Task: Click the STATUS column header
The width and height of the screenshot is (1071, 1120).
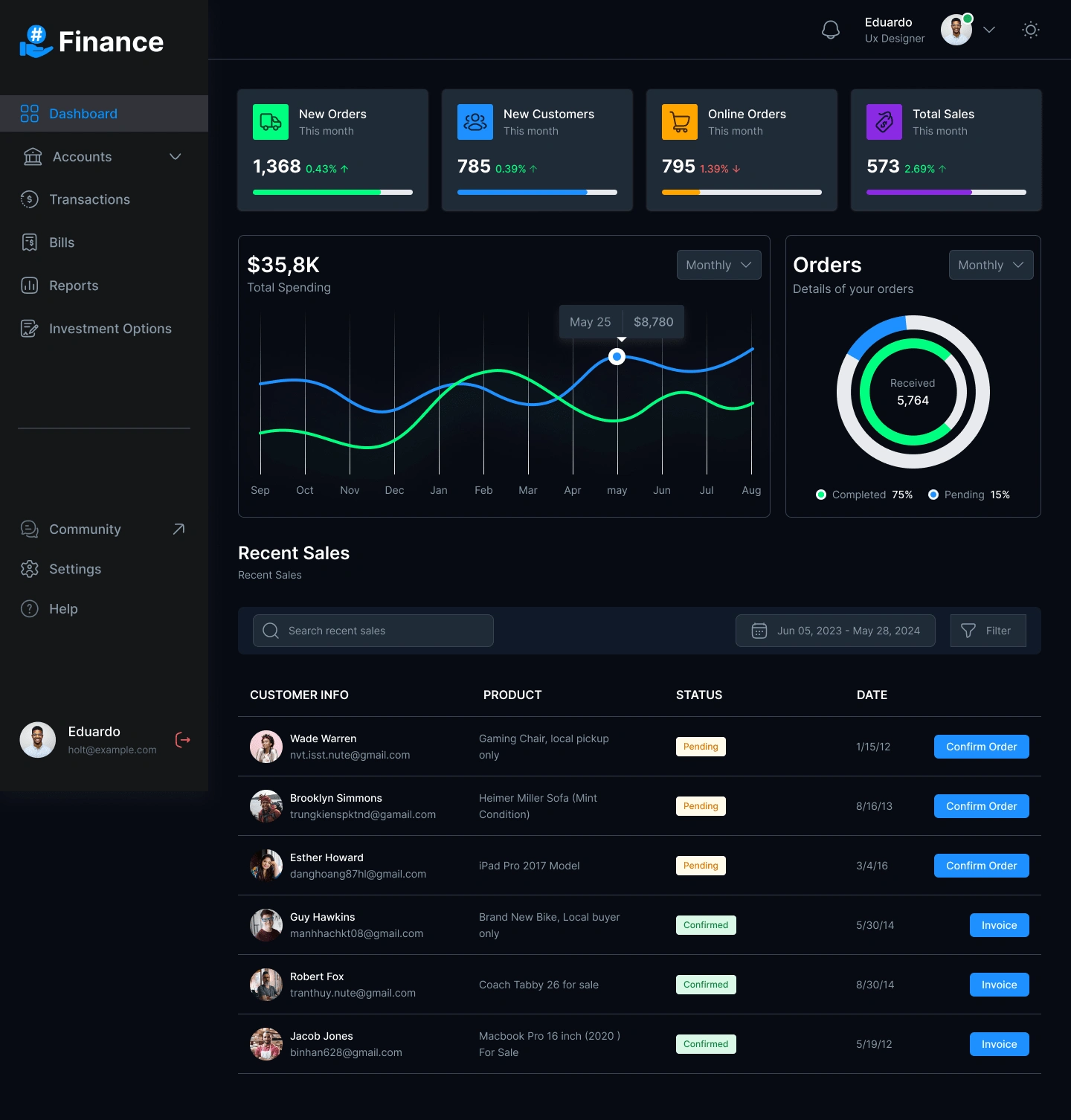Action: (699, 695)
